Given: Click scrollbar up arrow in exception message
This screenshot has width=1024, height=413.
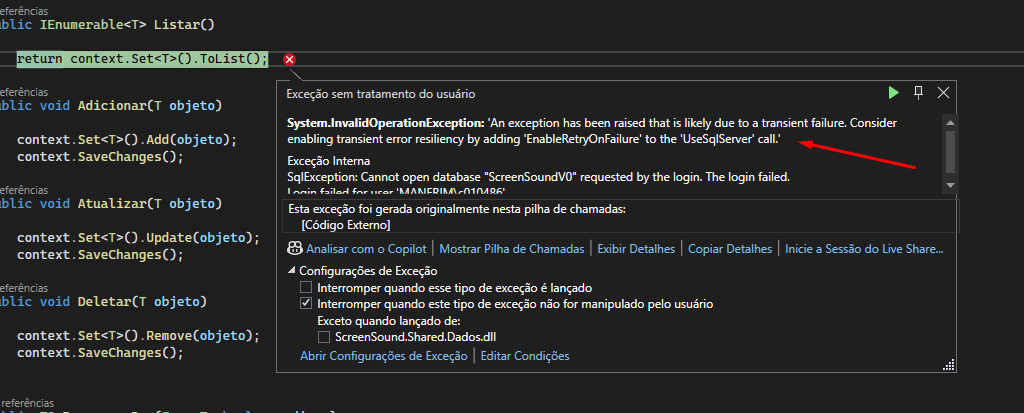Looking at the screenshot, I should pos(950,122).
